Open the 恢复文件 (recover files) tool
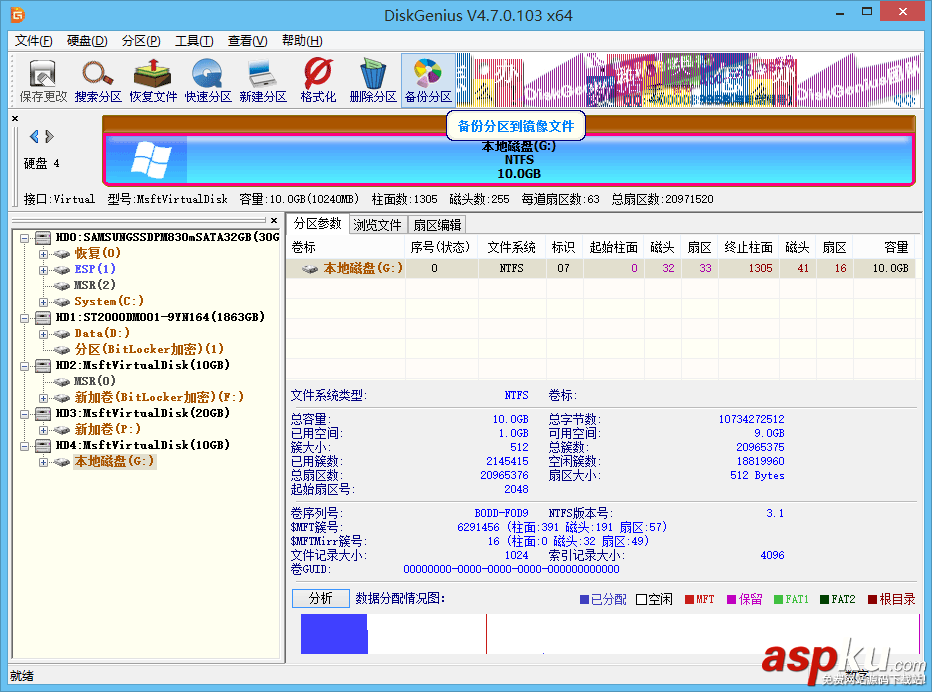 [153, 79]
